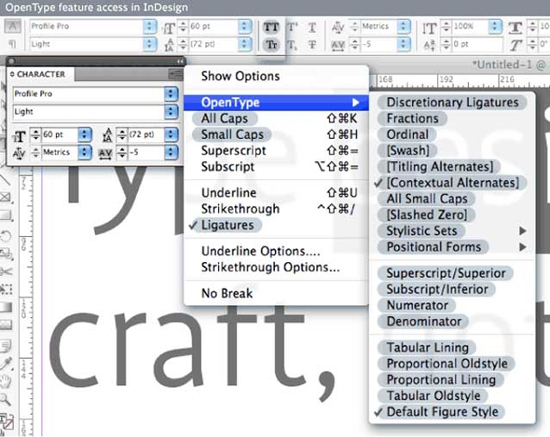The width and height of the screenshot is (550, 437).
Task: Click the fill and stroke swatch in toolbox
Action: (x=7, y=421)
